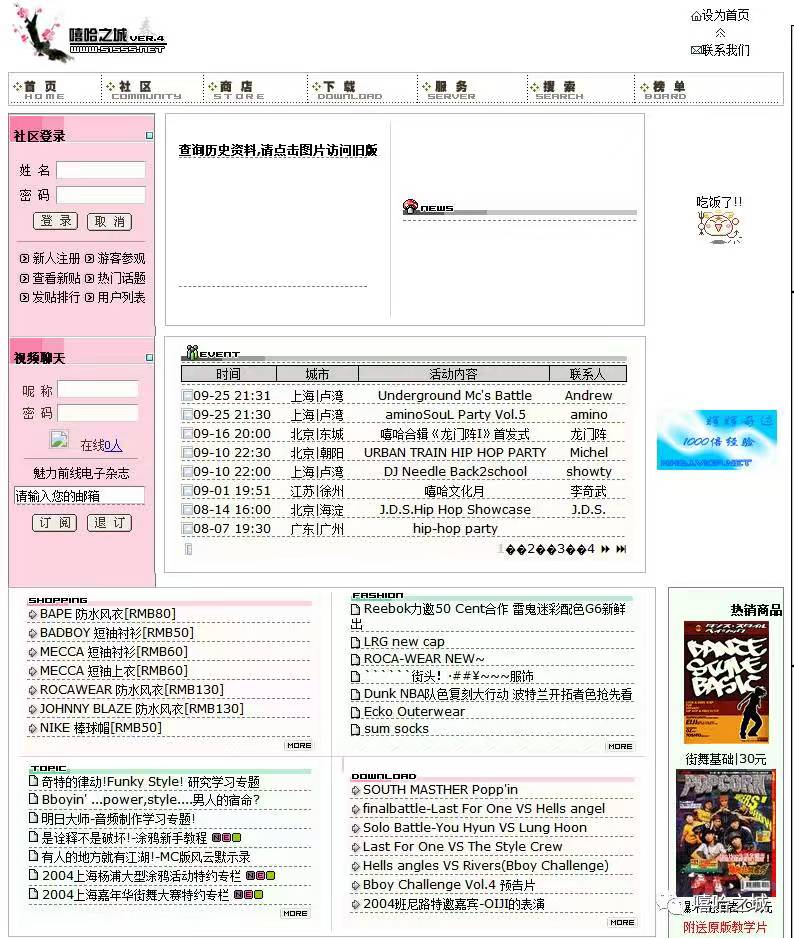
Task: Open the 下载 DOWNLOAD nav tab
Action: (x=347, y=90)
